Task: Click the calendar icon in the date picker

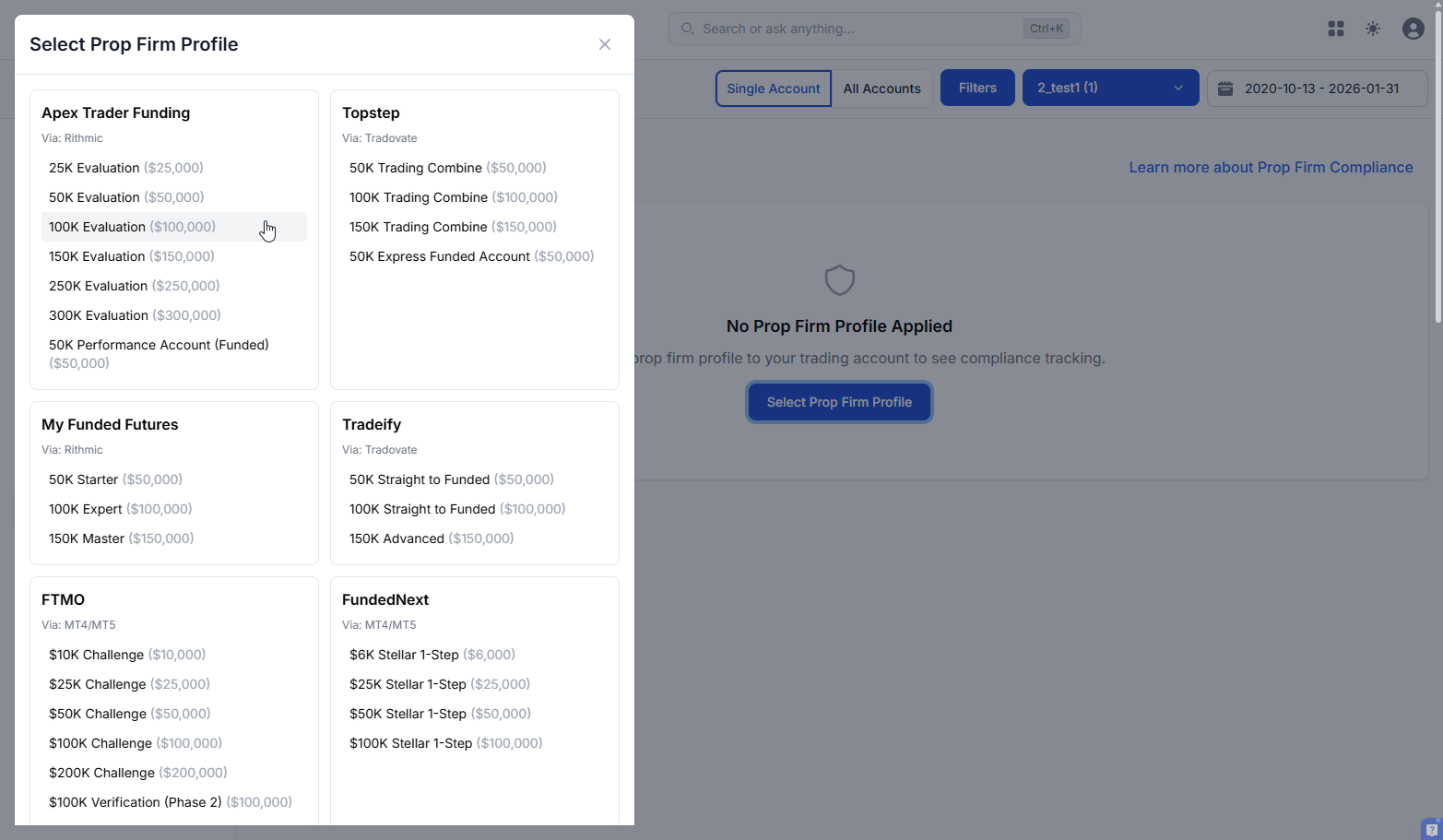Action: [1225, 87]
